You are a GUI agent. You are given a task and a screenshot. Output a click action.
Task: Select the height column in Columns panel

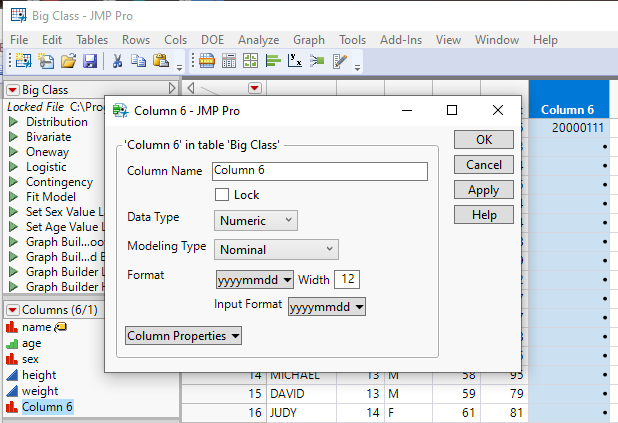point(40,375)
